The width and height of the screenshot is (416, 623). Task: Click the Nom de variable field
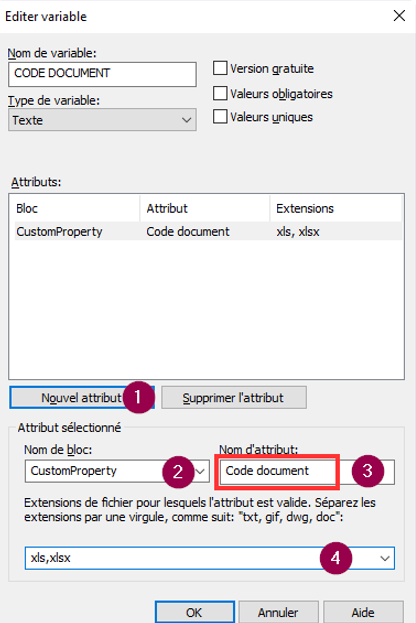point(102,74)
